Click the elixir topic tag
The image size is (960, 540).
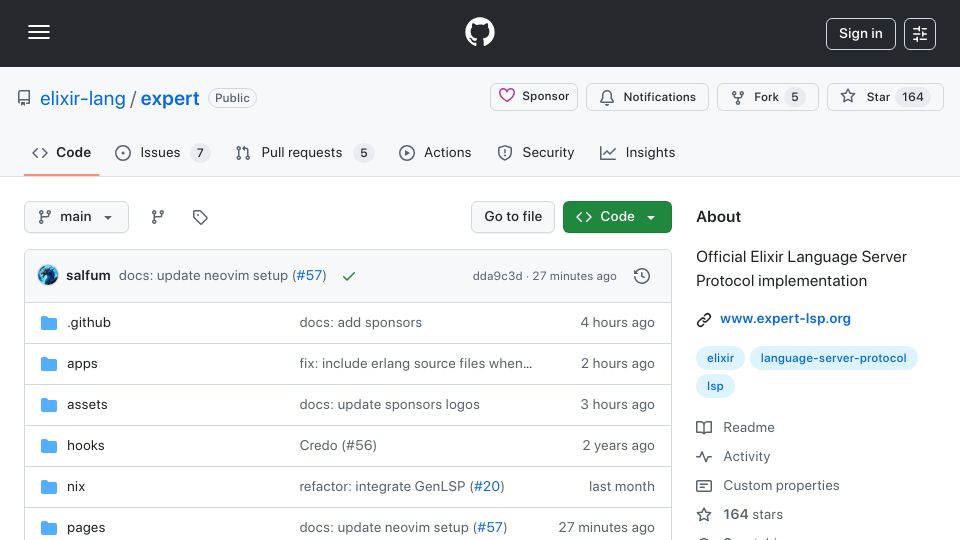coord(720,358)
